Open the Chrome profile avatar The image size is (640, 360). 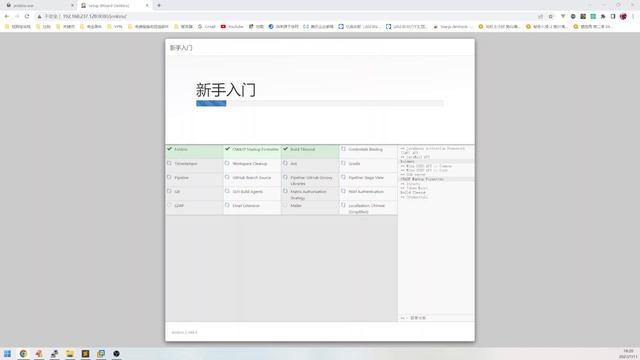tap(623, 16)
